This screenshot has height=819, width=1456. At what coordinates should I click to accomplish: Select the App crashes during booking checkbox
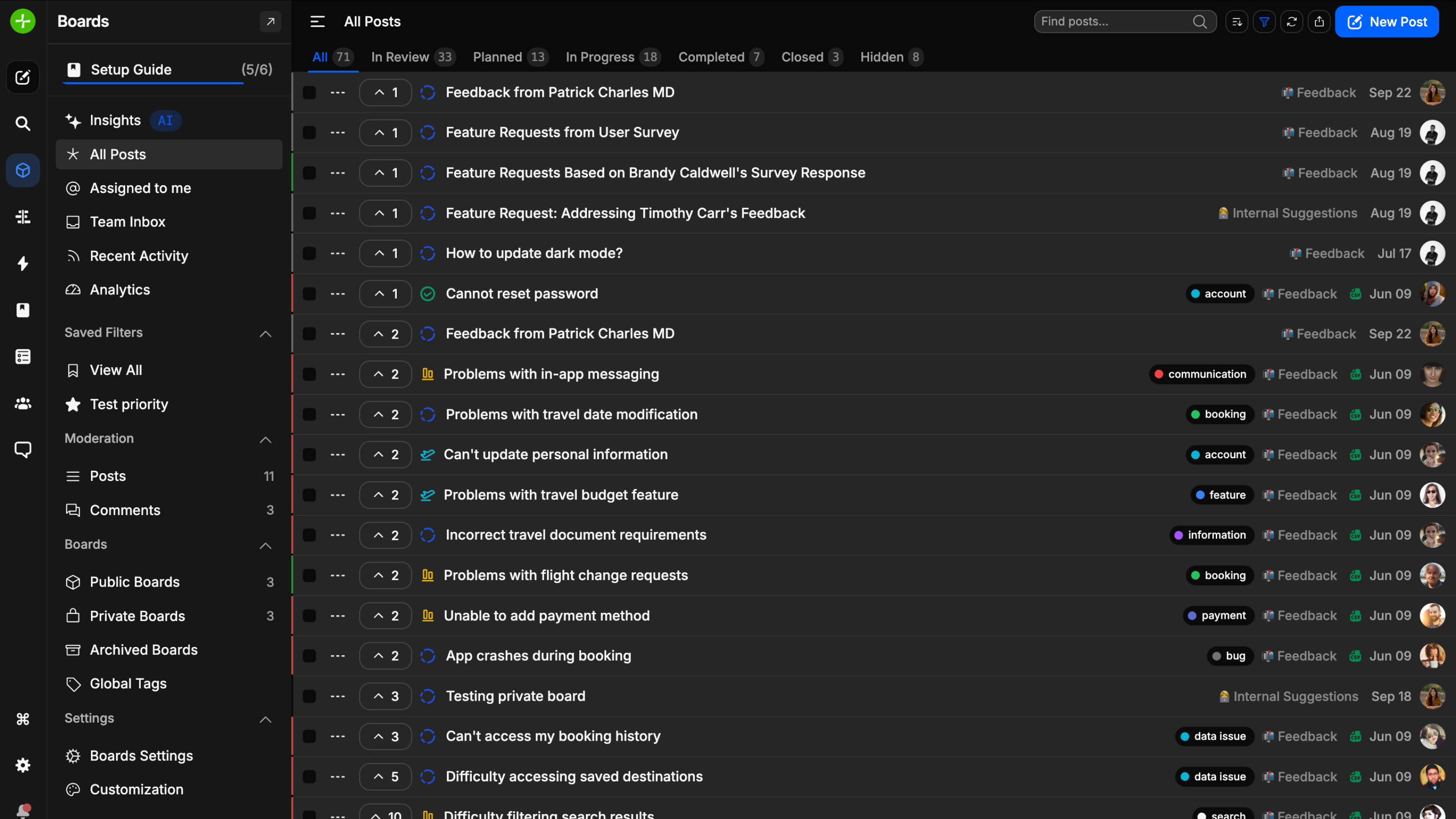pos(310,656)
